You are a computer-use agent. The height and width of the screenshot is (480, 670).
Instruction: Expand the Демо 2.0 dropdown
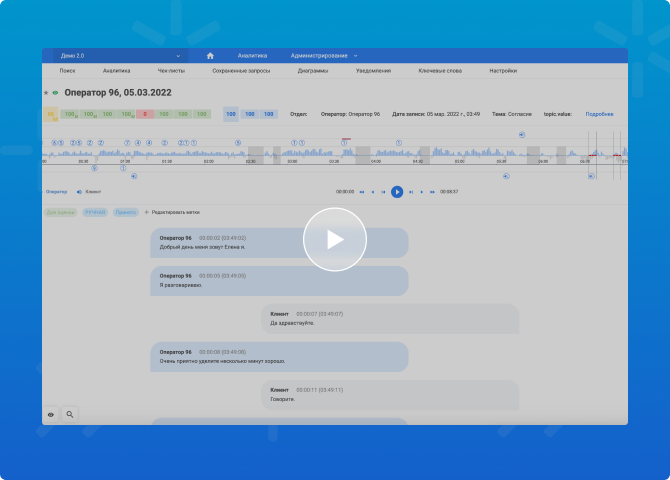[120, 56]
